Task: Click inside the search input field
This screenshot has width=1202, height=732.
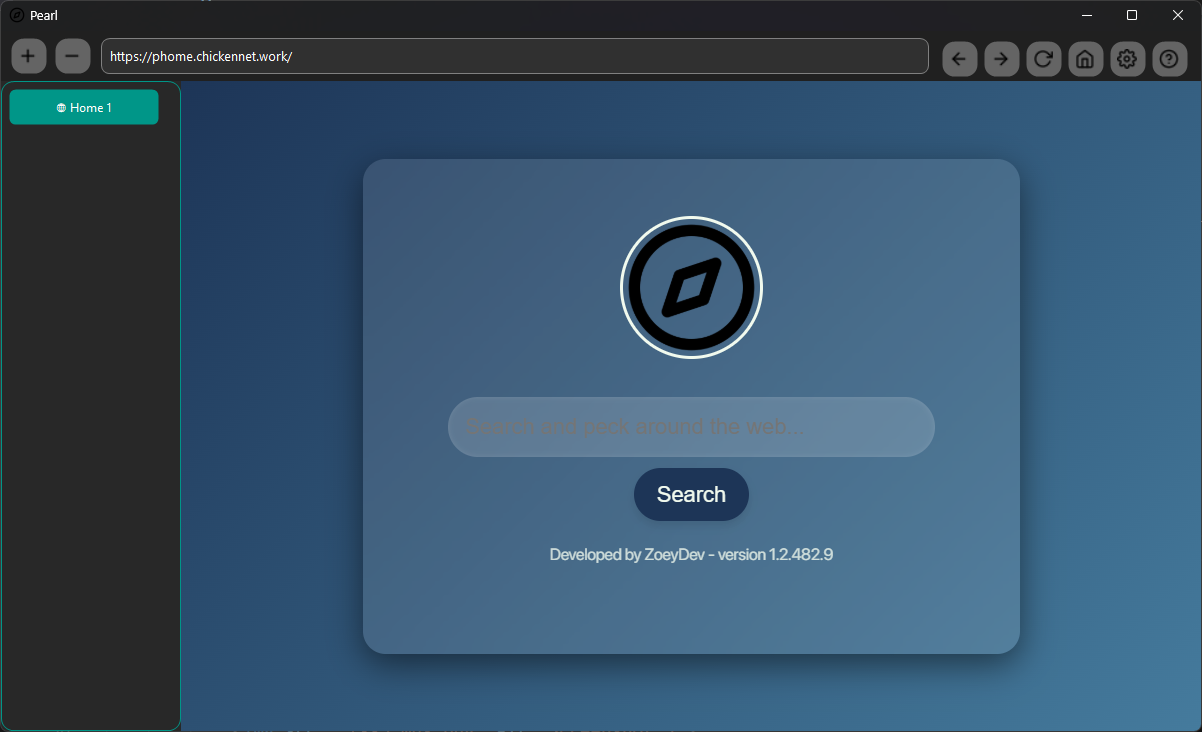Action: pyautogui.click(x=691, y=427)
